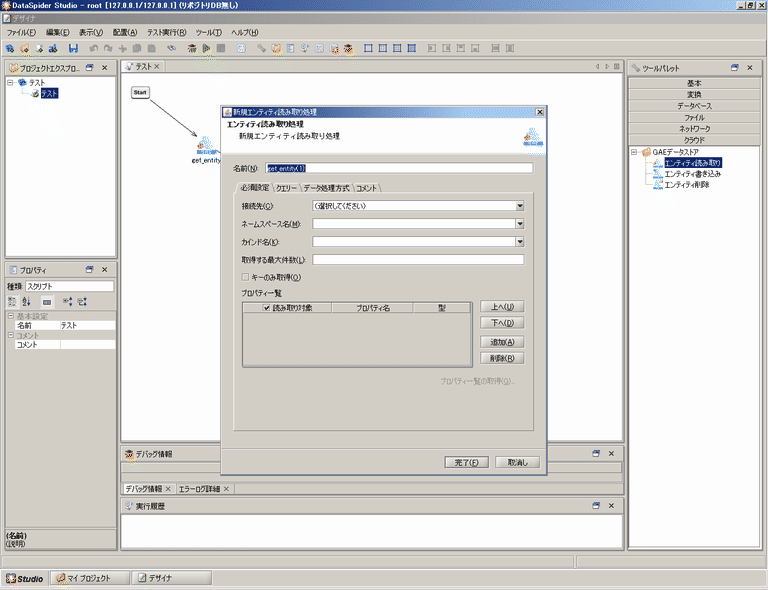Click the 上へ(U) button
Screen dimensions: 768x590
[502, 307]
